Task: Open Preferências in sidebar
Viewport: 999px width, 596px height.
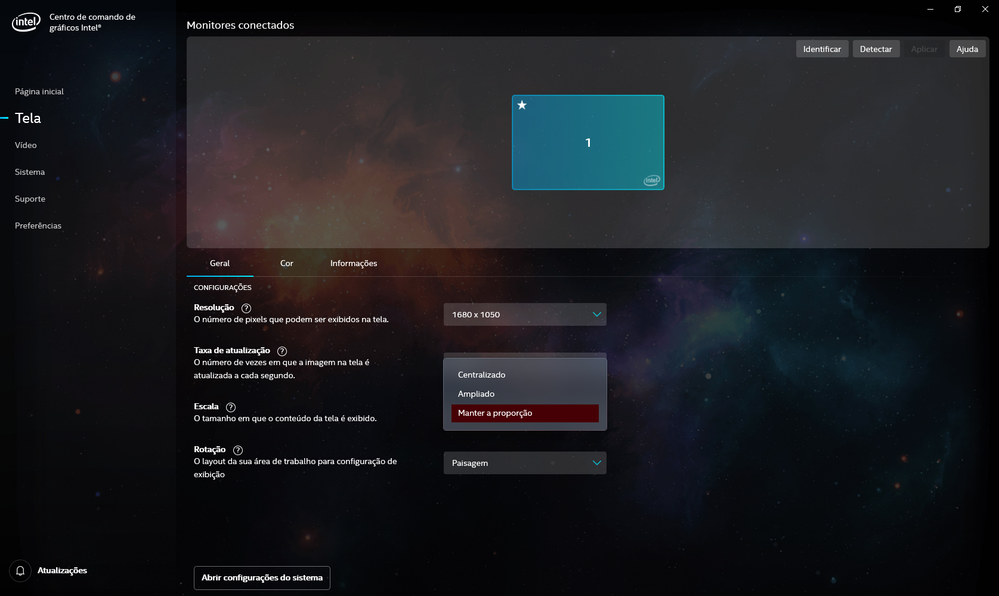Action: click(x=38, y=226)
